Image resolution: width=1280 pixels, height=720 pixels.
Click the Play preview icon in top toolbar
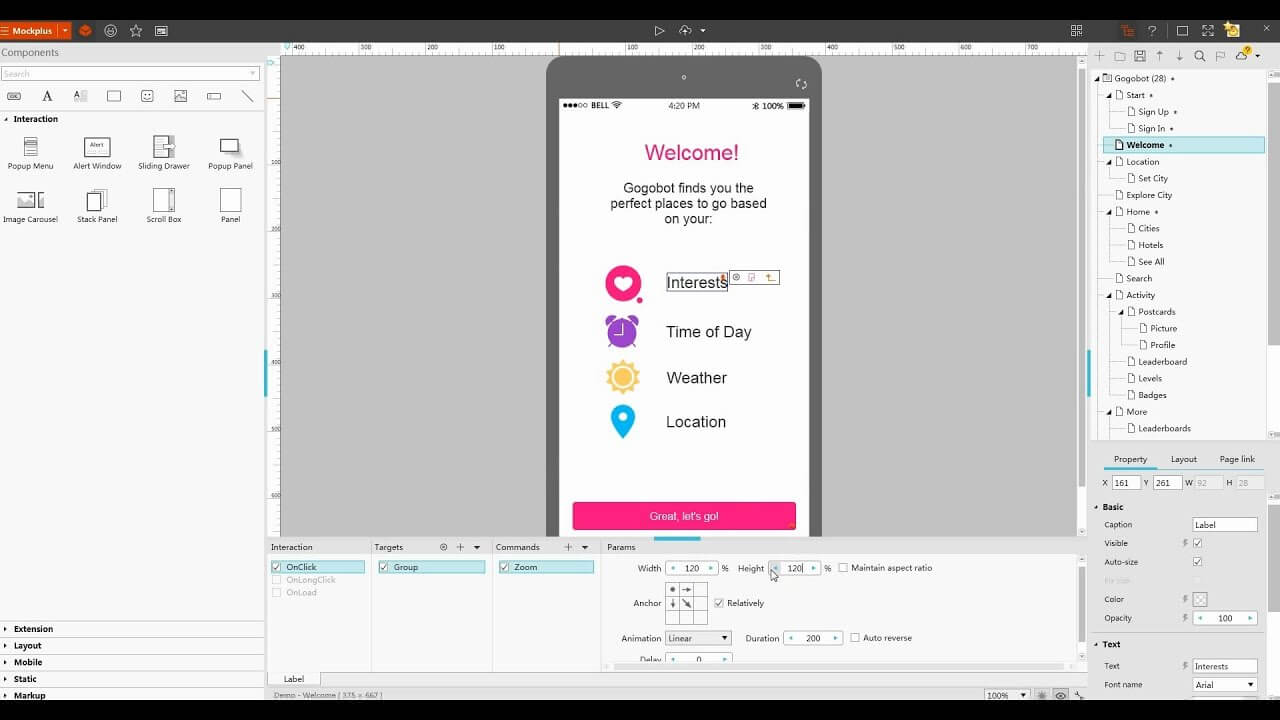659,31
